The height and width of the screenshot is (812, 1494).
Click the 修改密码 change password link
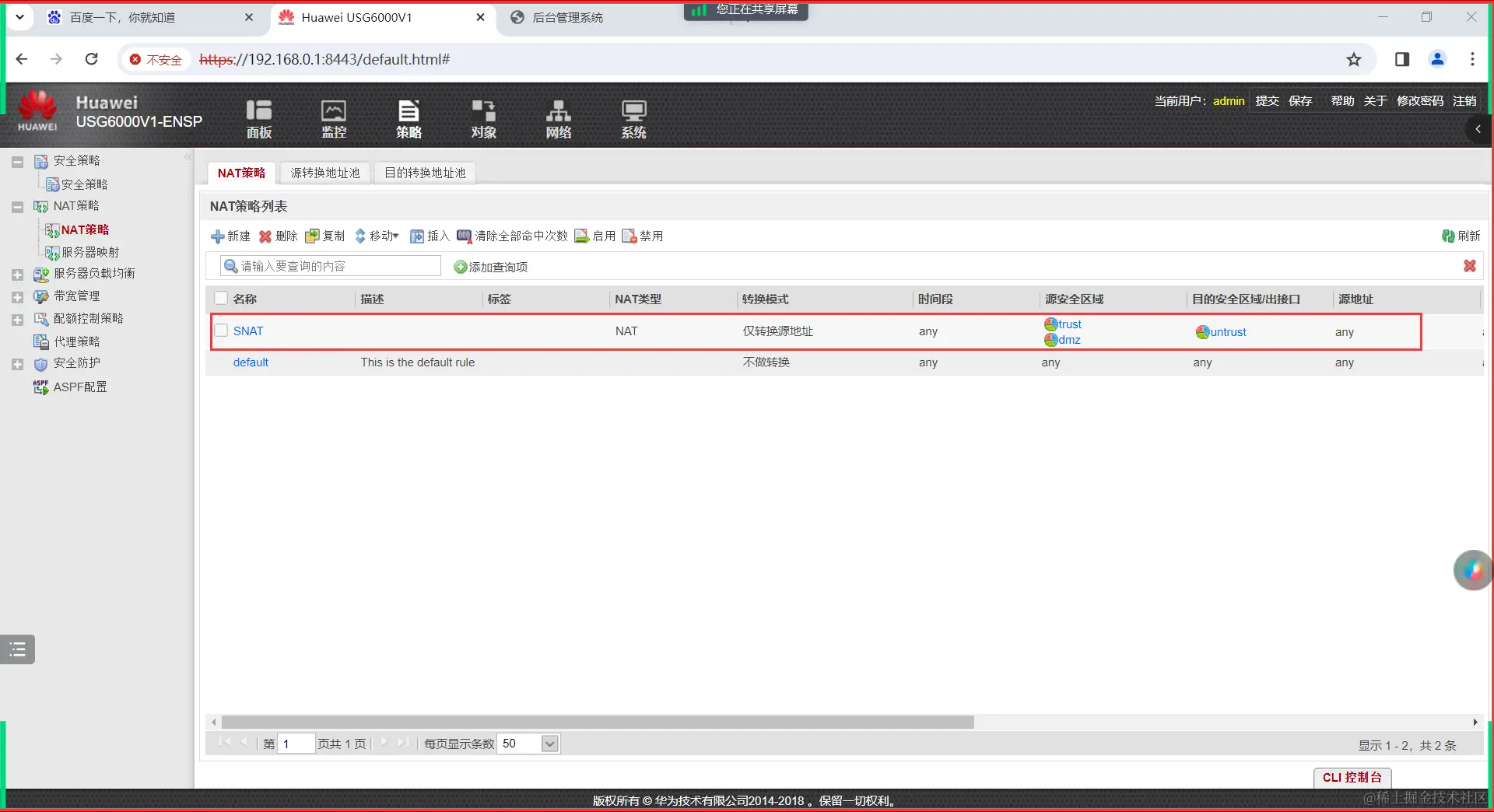(1420, 101)
